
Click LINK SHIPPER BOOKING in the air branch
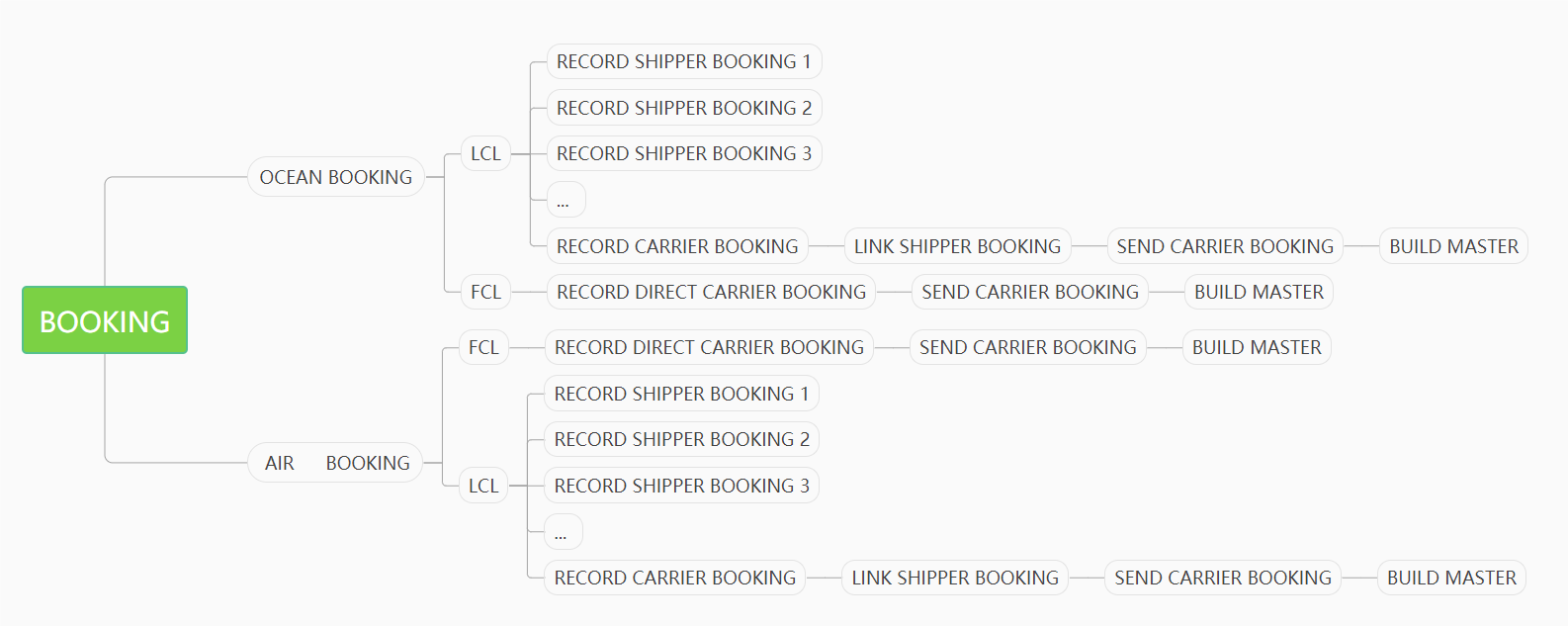tap(955, 578)
